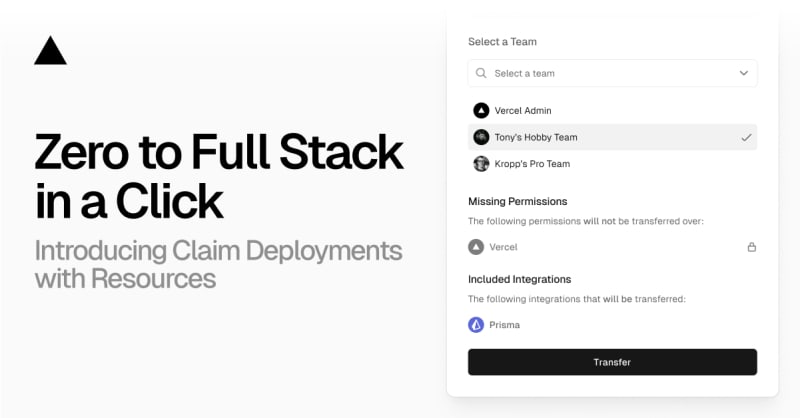Choose Kropp's Pro Team from the list
800x418 pixels.
pos(532,164)
